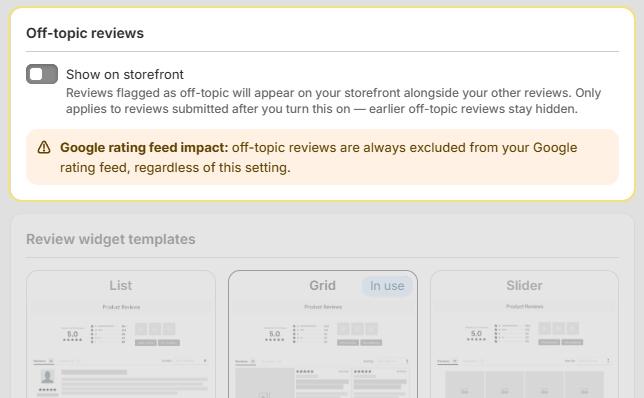Click the Show on storefront label
The image size is (644, 398).
pyautogui.click(x=125, y=74)
